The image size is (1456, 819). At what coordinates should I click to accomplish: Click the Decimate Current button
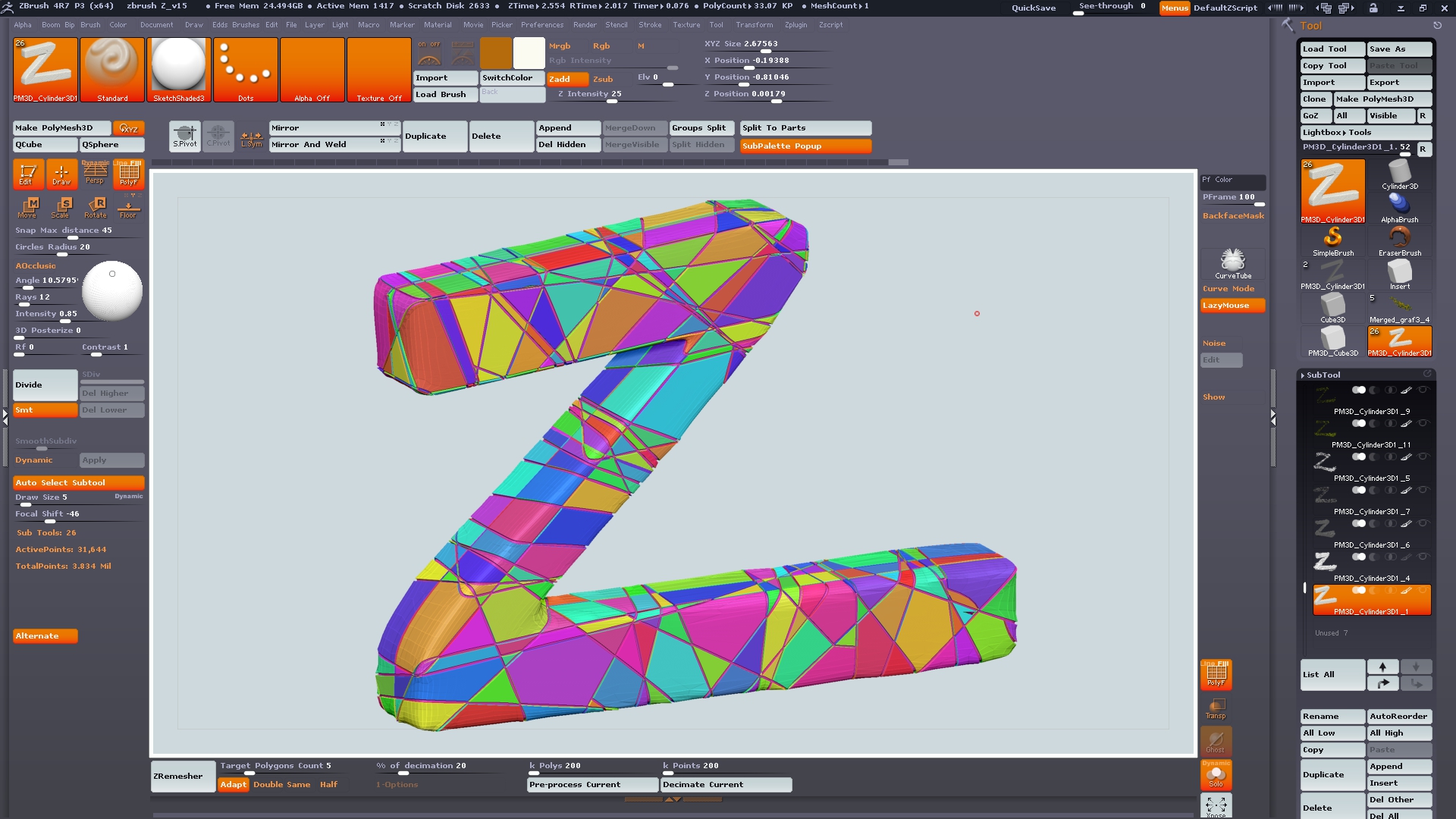click(726, 784)
